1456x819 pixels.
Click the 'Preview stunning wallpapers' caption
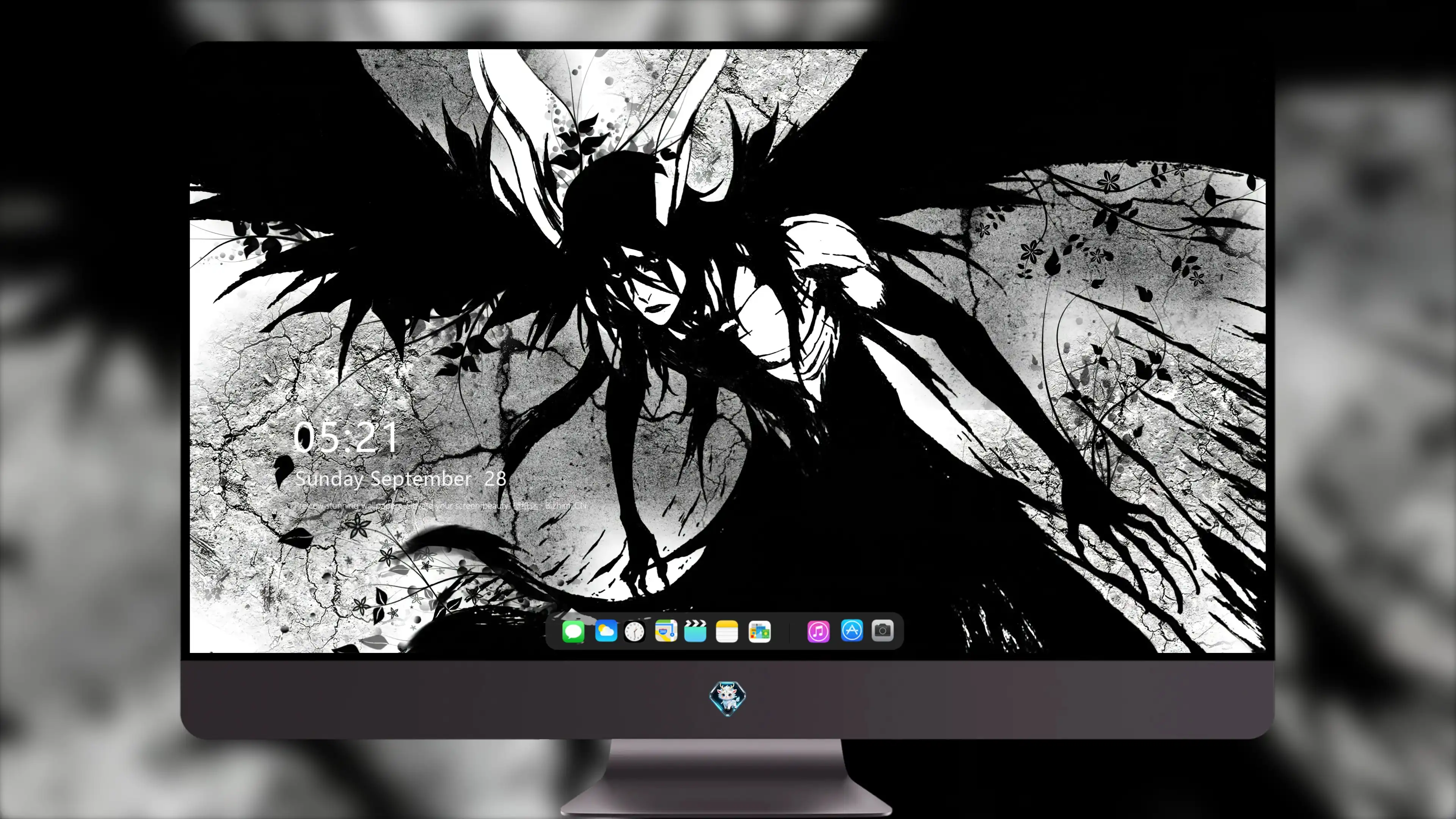[441, 505]
